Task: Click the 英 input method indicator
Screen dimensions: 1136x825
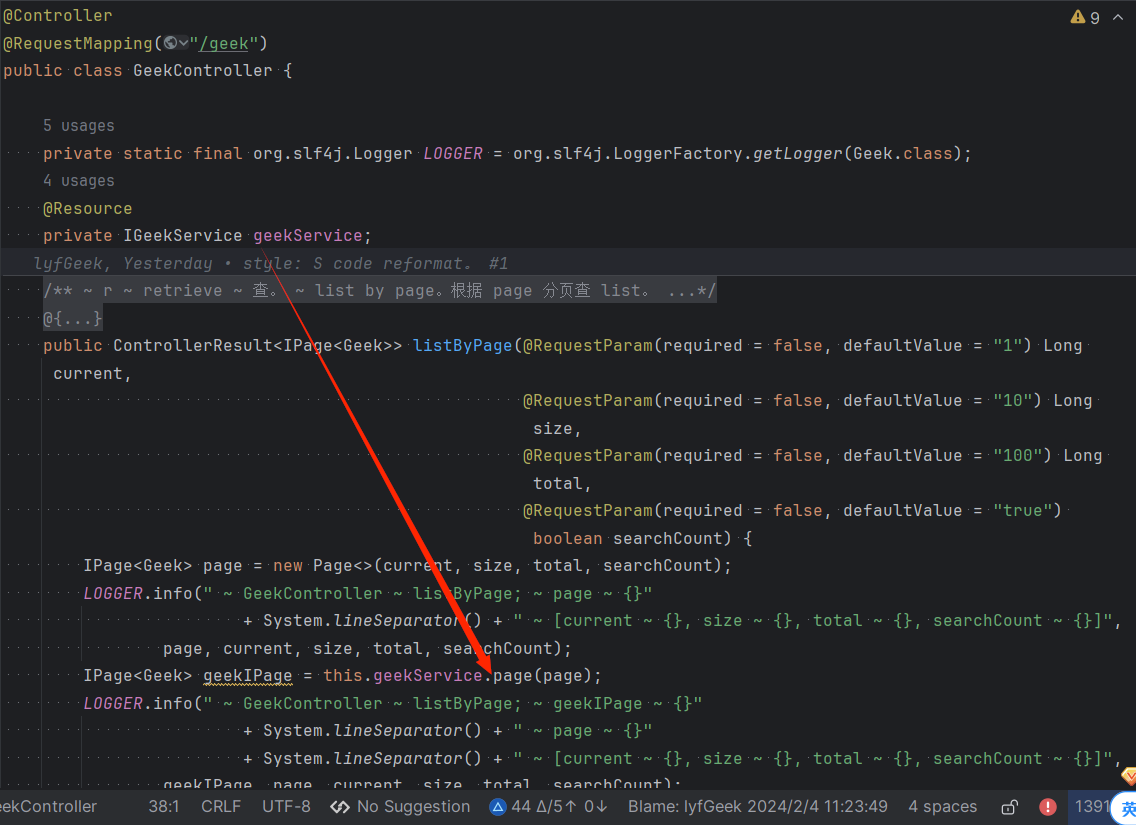Action: 1127,807
